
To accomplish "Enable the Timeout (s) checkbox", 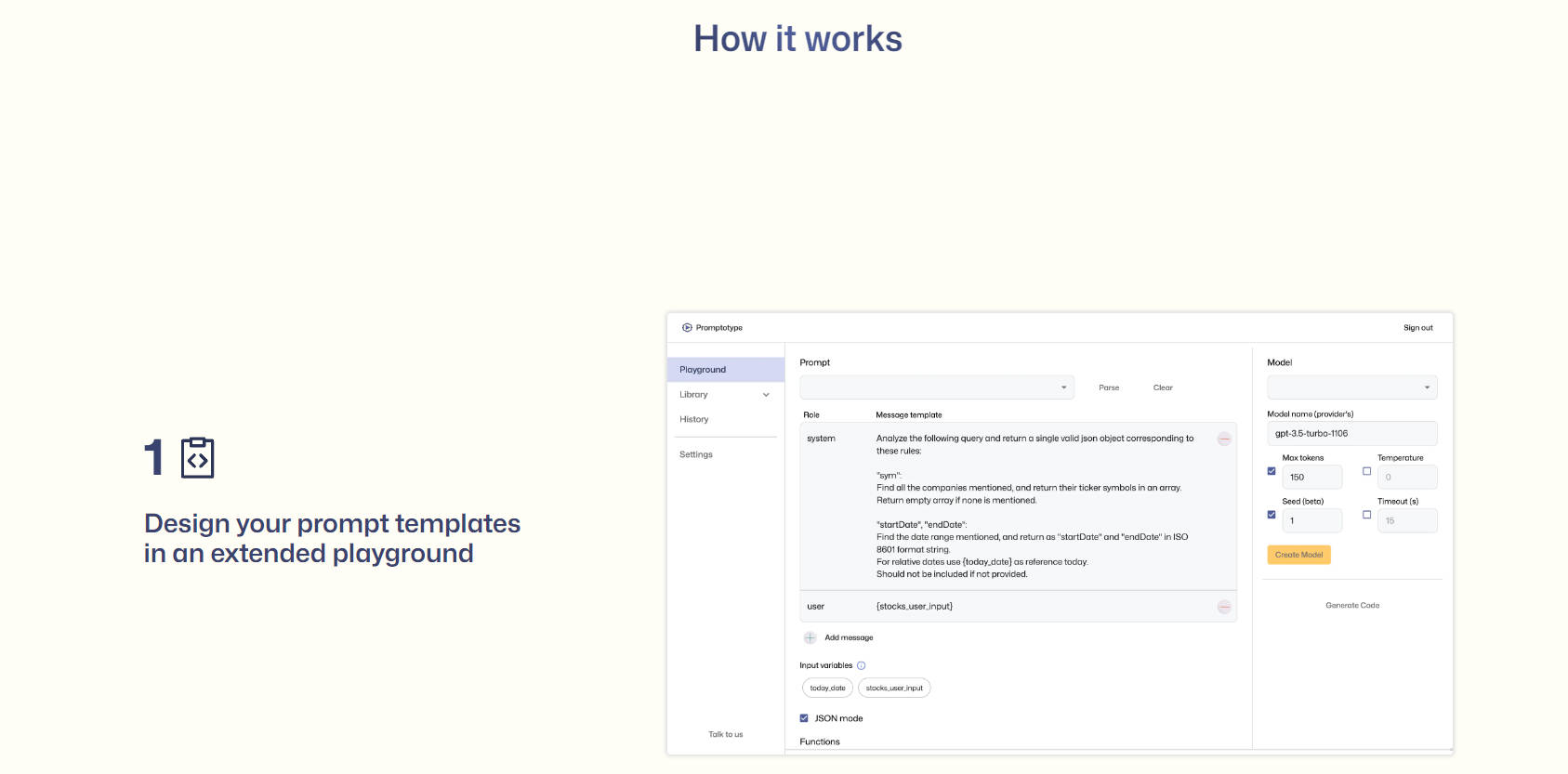I will 1366,515.
